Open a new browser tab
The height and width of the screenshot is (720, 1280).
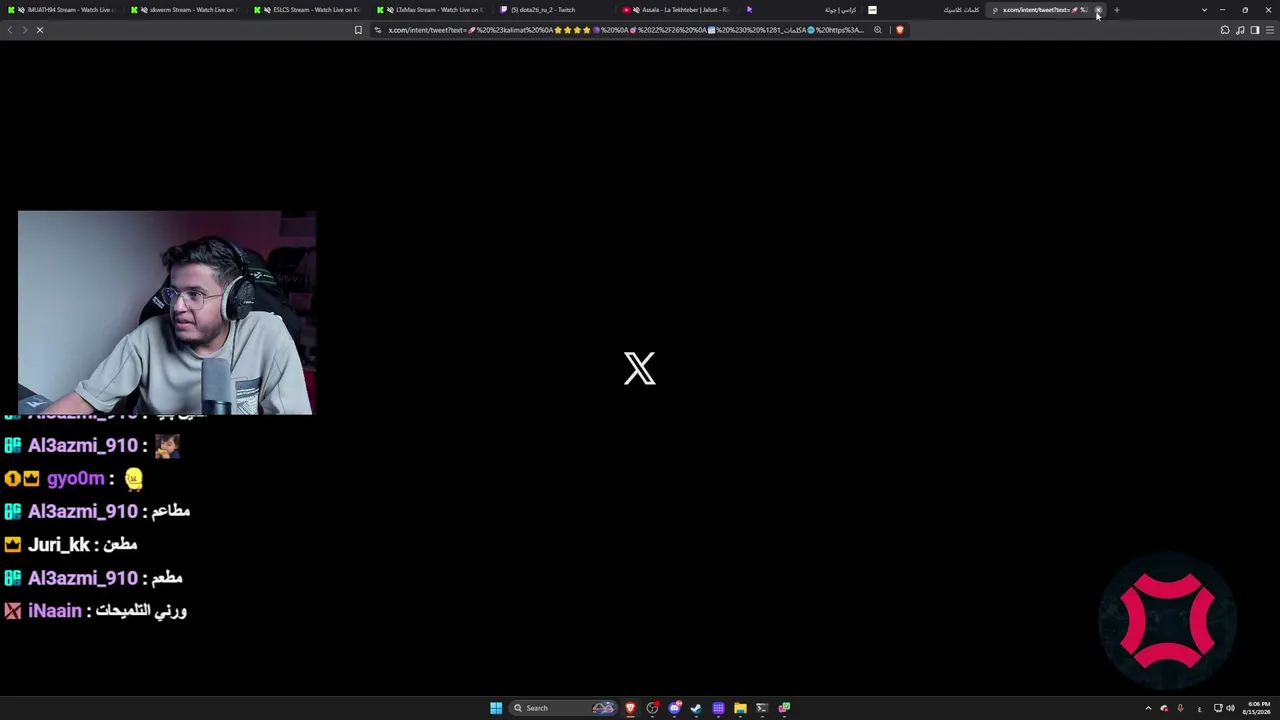(1116, 10)
